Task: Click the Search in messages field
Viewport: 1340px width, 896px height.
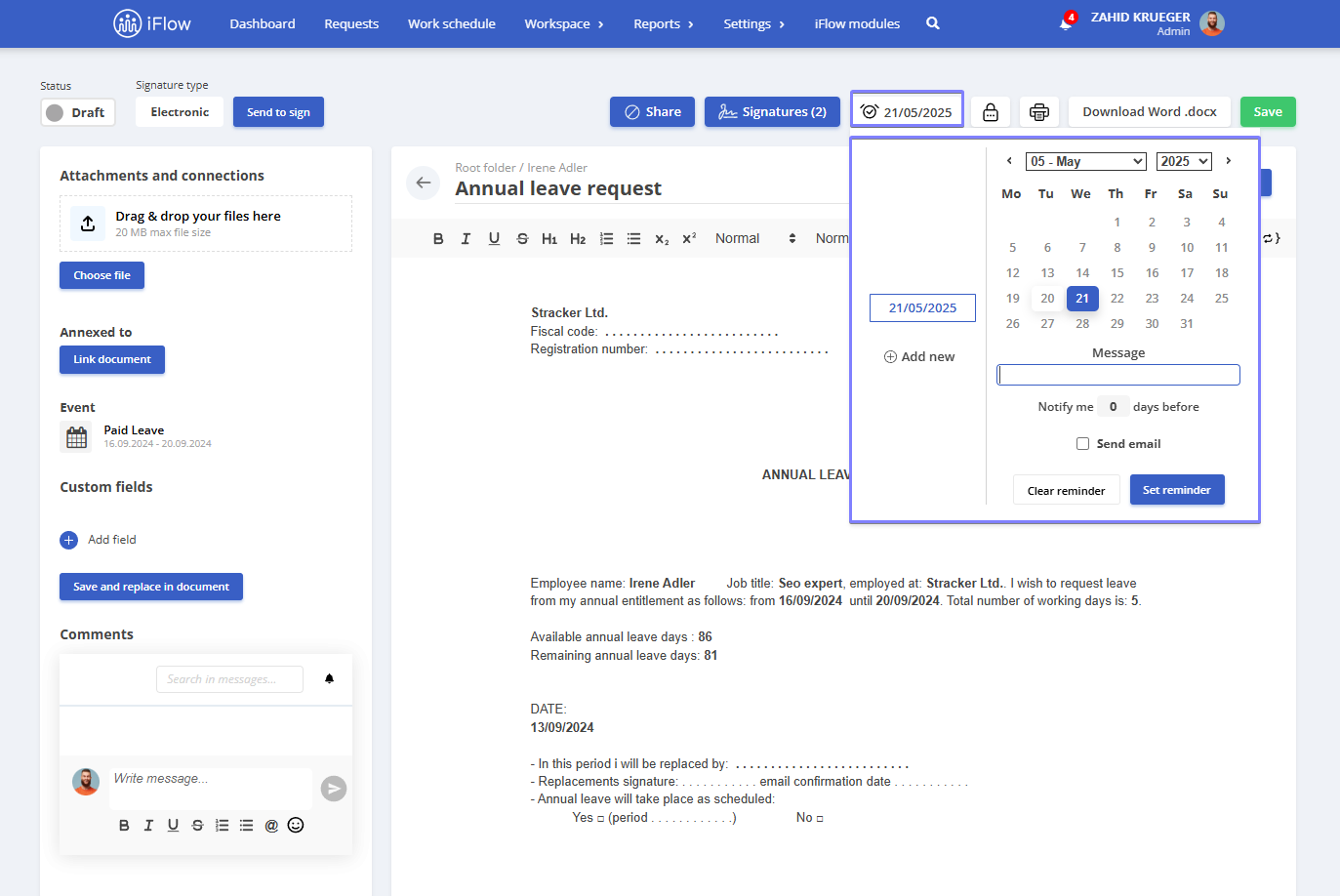Action: tap(229, 679)
